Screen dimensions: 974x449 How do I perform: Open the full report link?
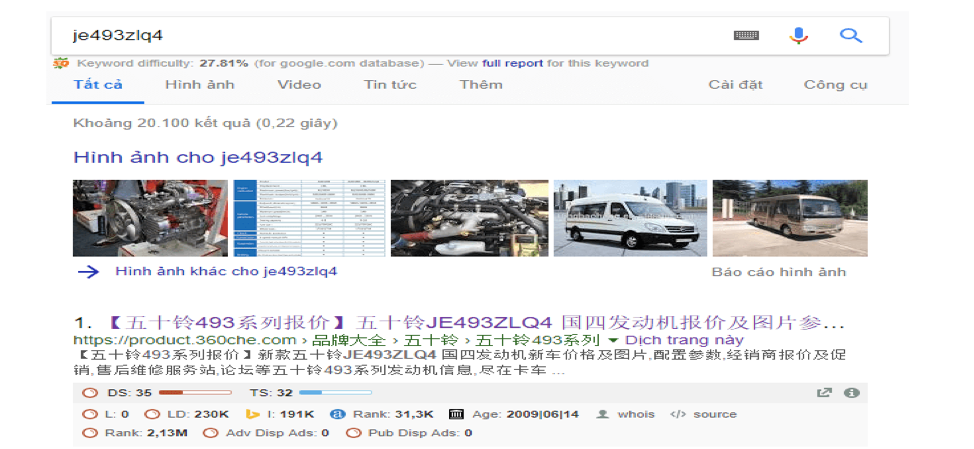[x=512, y=63]
